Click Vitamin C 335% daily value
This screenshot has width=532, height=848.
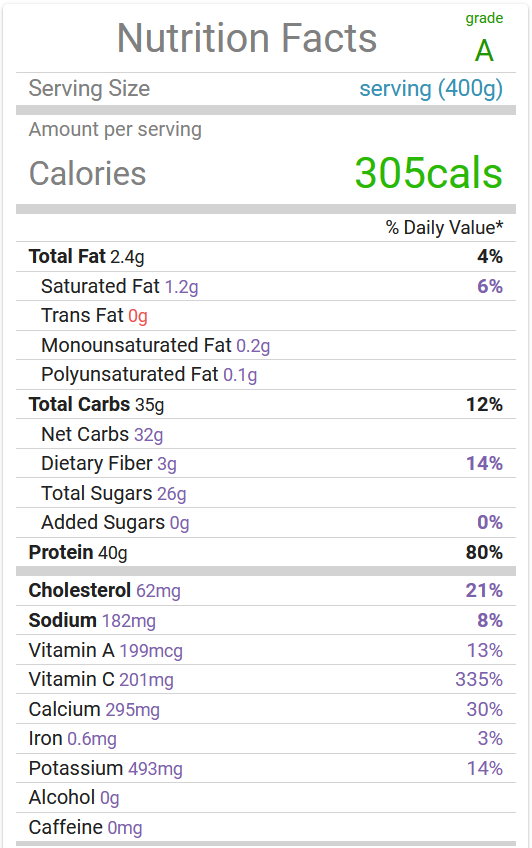click(479, 679)
